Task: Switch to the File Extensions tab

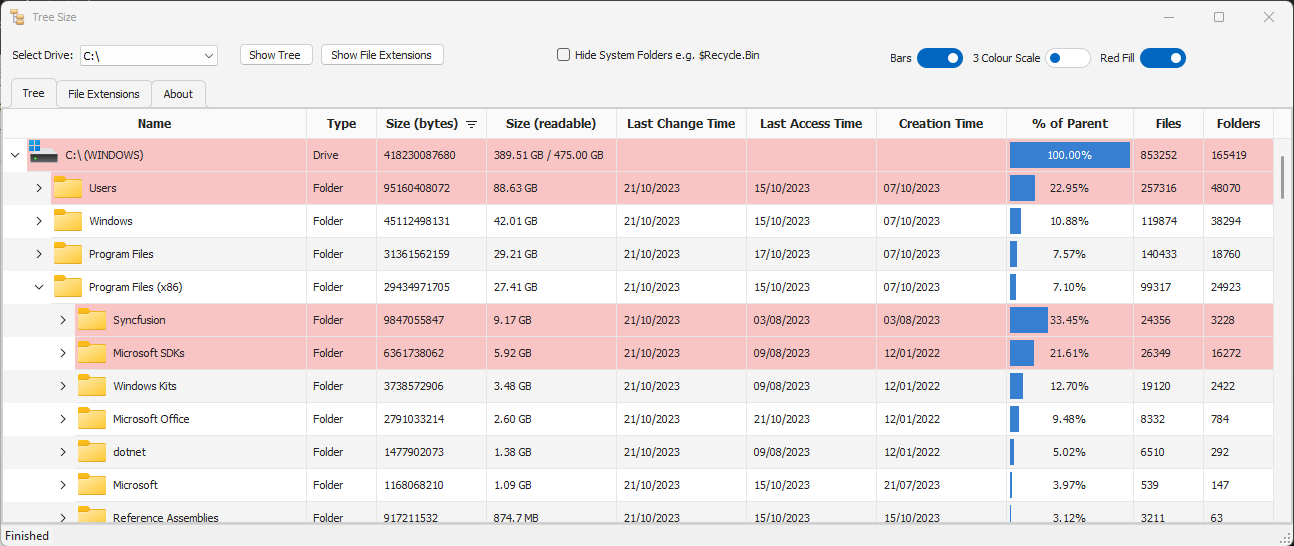Action: coord(104,94)
